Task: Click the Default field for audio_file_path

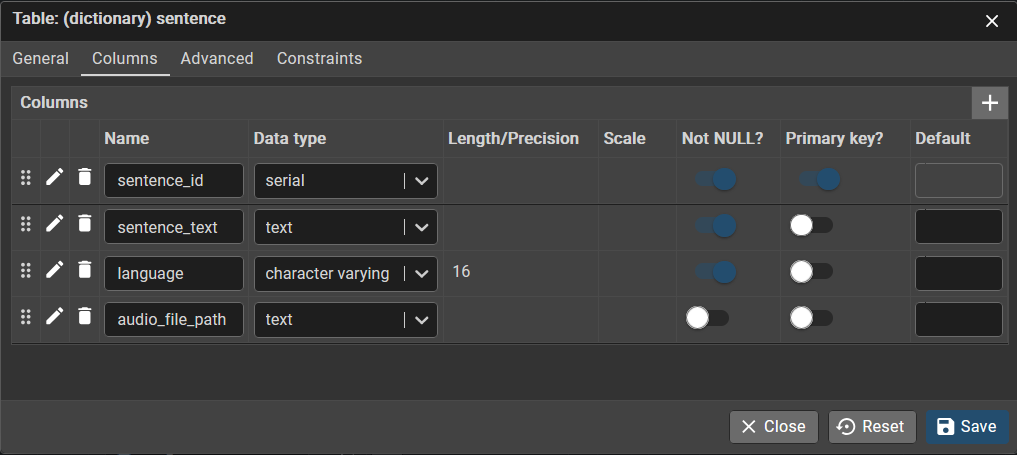Action: tap(959, 320)
